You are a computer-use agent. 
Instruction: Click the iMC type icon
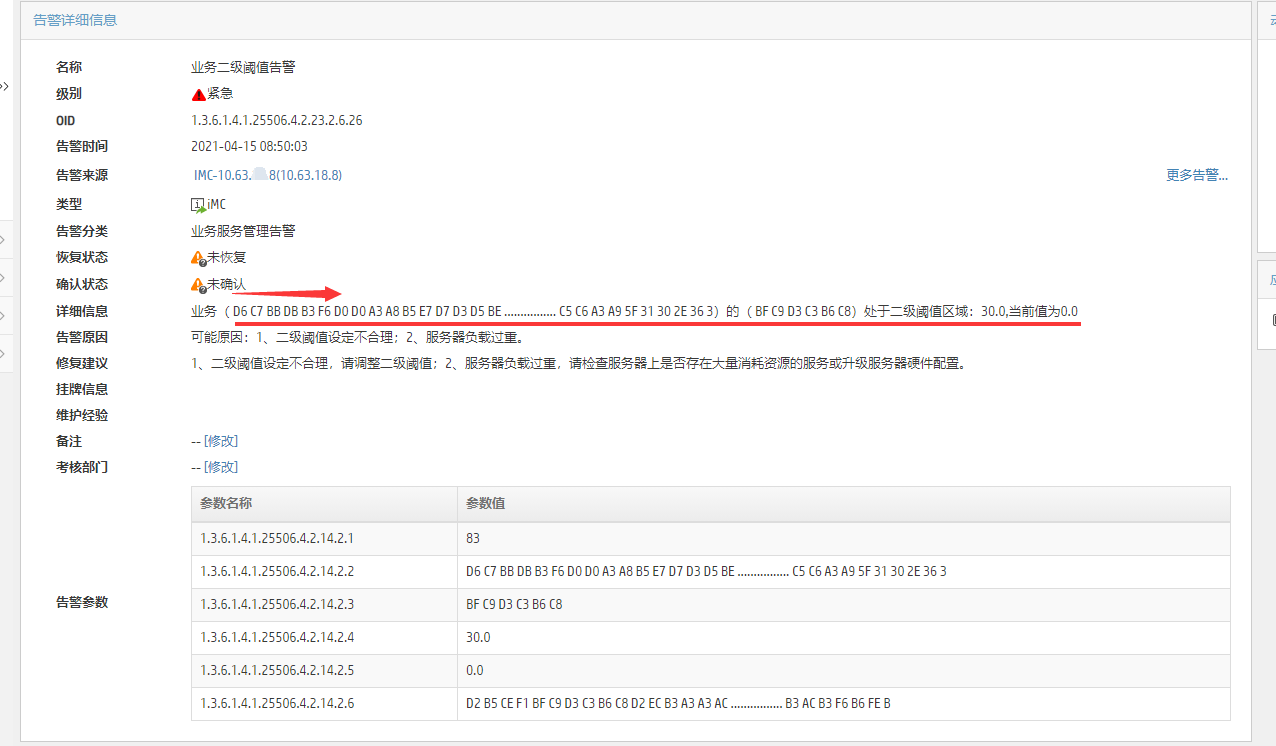coord(198,205)
